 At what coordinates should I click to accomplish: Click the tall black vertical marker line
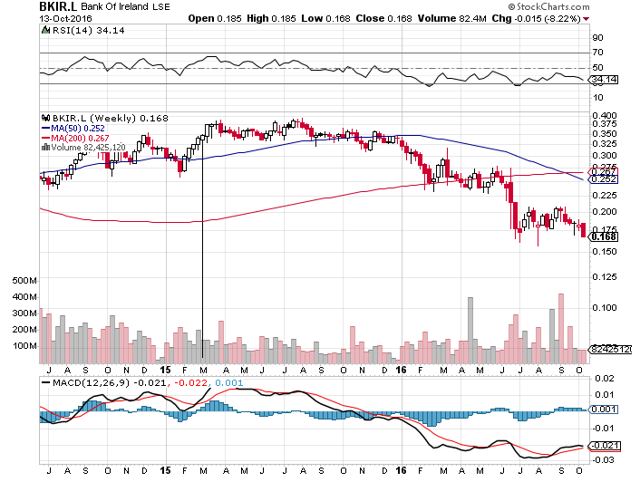(202, 247)
